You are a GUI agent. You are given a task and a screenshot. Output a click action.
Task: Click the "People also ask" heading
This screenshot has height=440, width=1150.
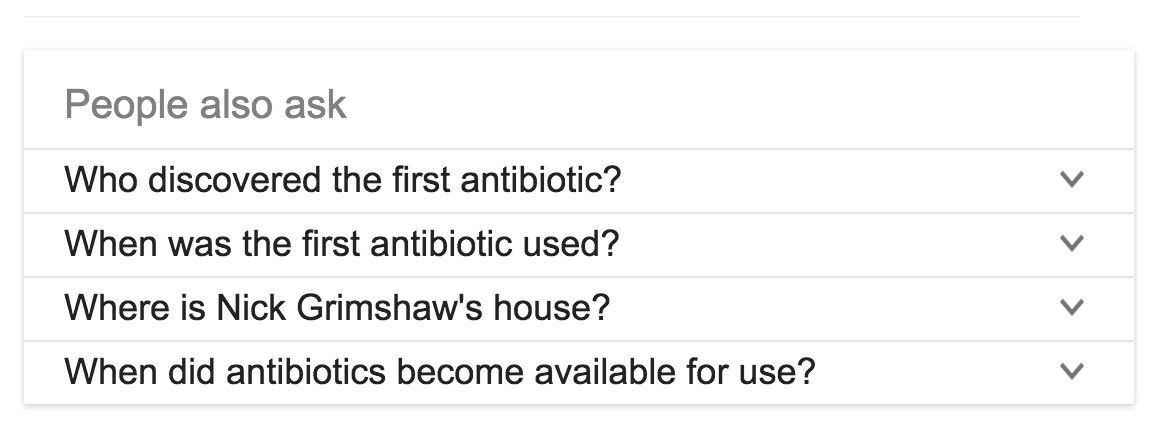pyautogui.click(x=205, y=105)
